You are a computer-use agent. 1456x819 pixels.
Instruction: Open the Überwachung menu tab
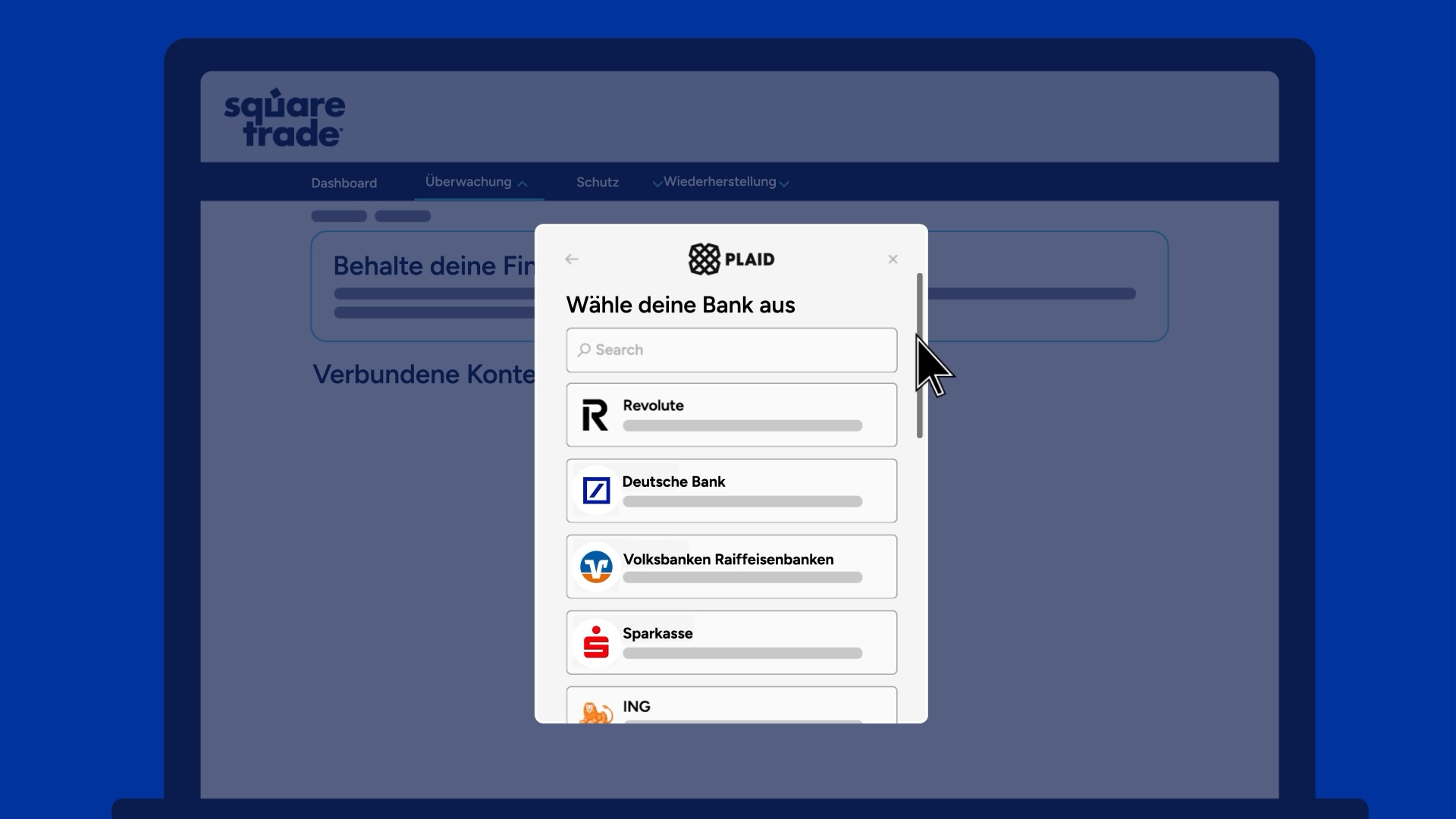coord(468,182)
